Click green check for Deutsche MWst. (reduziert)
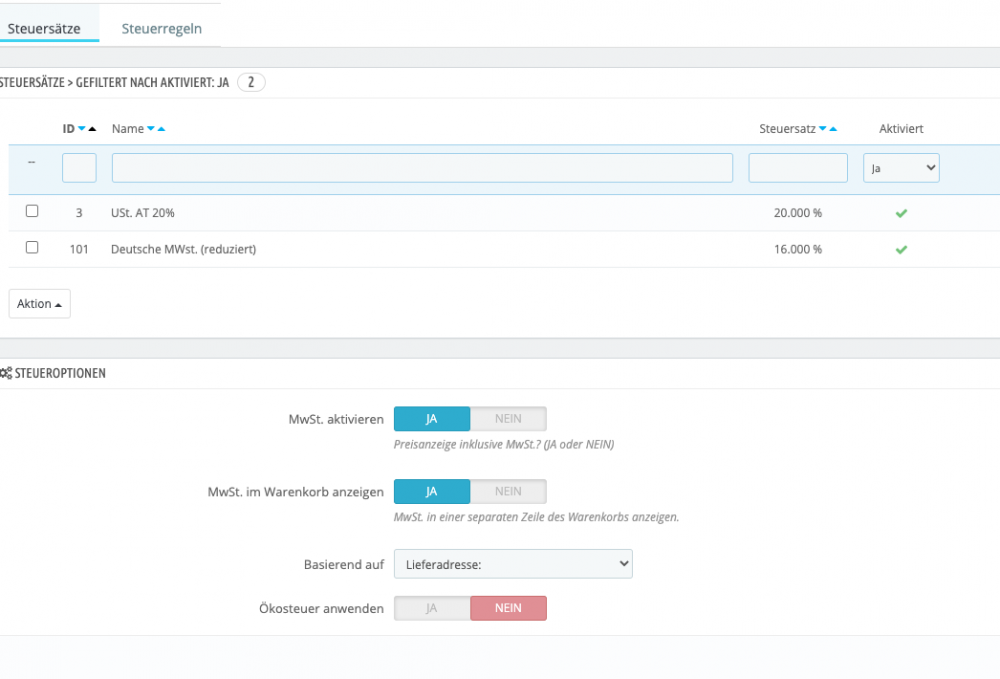This screenshot has width=1000, height=679. point(901,249)
